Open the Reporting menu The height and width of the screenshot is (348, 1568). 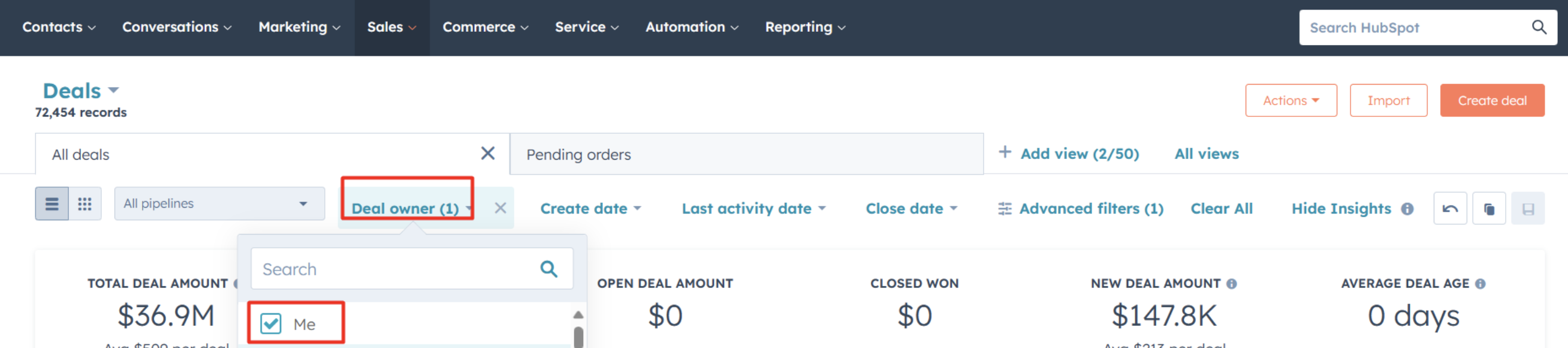[805, 28]
